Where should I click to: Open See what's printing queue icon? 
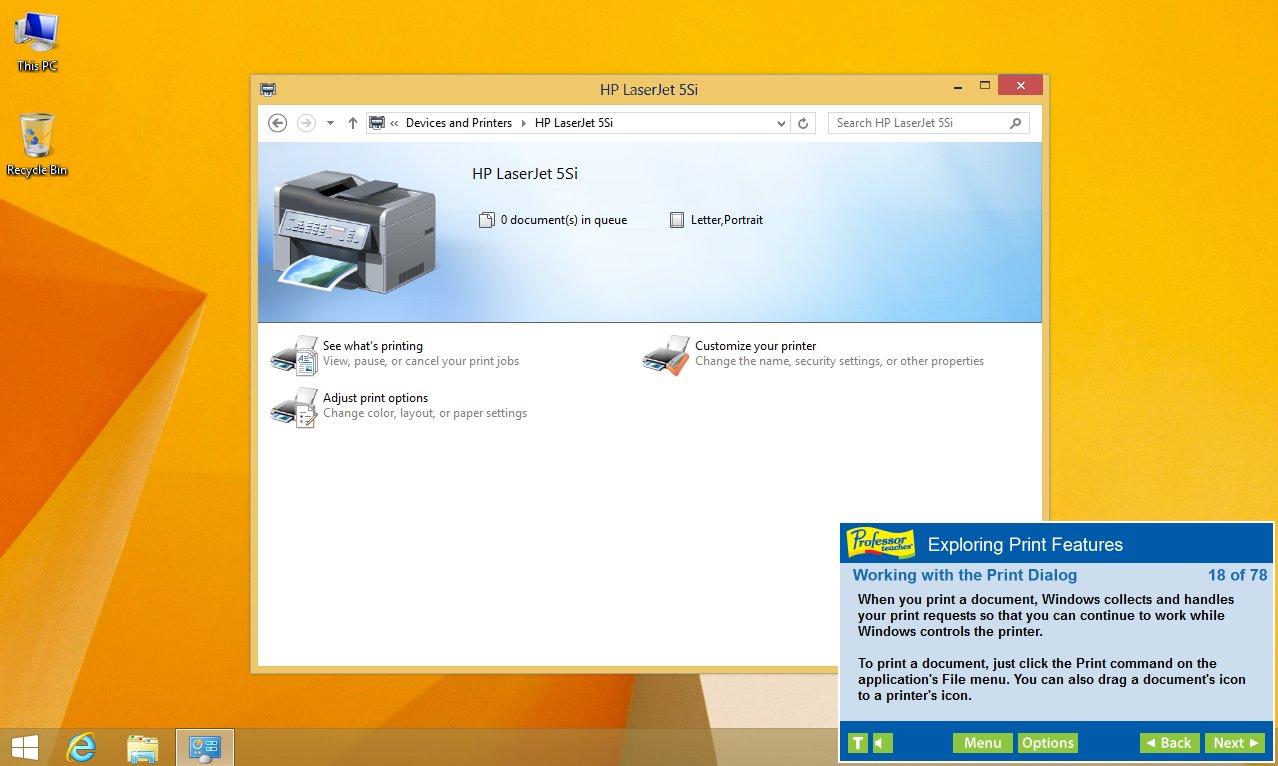295,354
